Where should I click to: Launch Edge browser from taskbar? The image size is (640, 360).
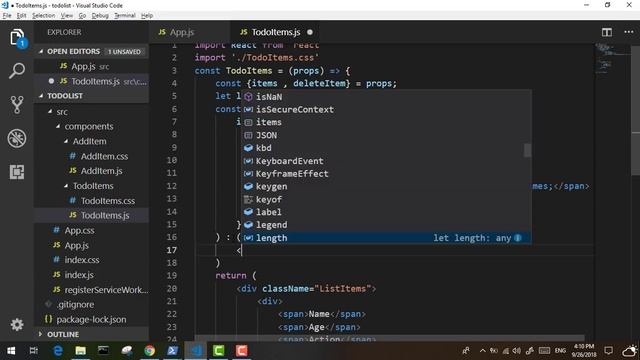pyautogui.click(x=58, y=351)
